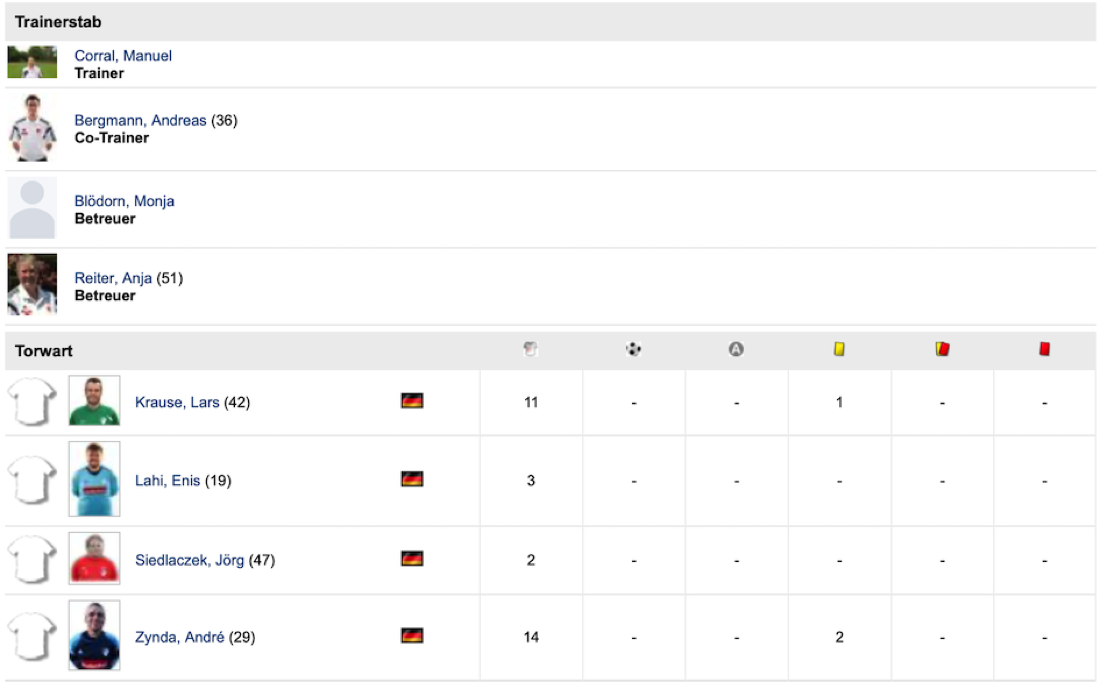This screenshot has height=682, width=1100.
Task: Click the red card column icon
Action: (x=1044, y=349)
